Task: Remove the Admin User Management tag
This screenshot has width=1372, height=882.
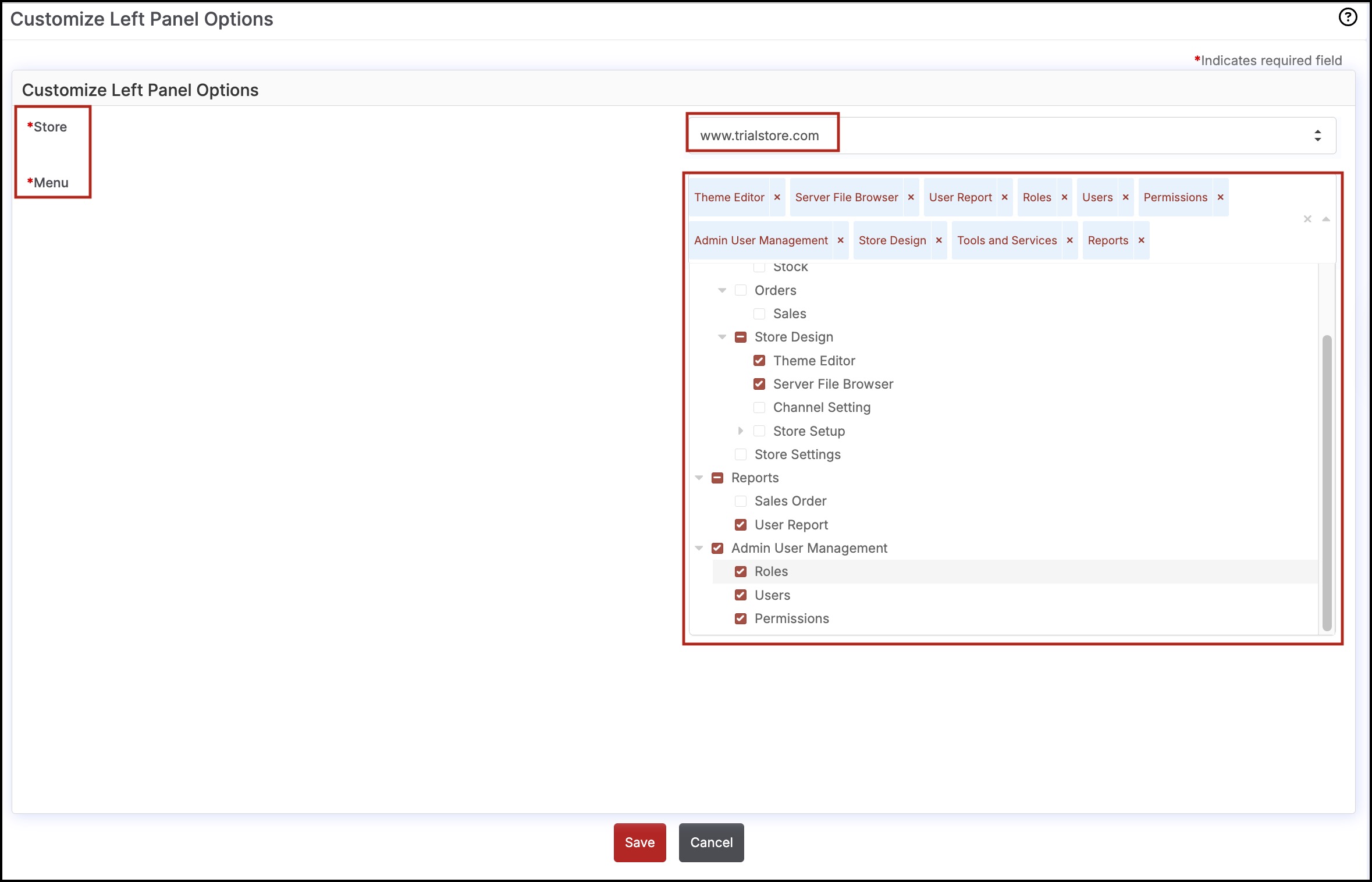Action: click(840, 240)
